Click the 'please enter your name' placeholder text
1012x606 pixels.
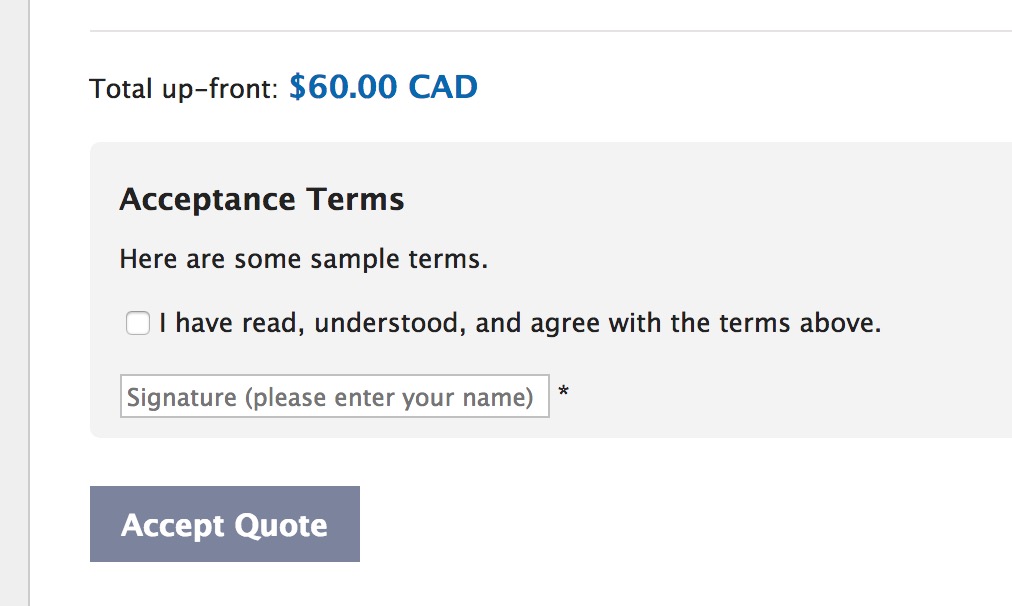pos(389,398)
